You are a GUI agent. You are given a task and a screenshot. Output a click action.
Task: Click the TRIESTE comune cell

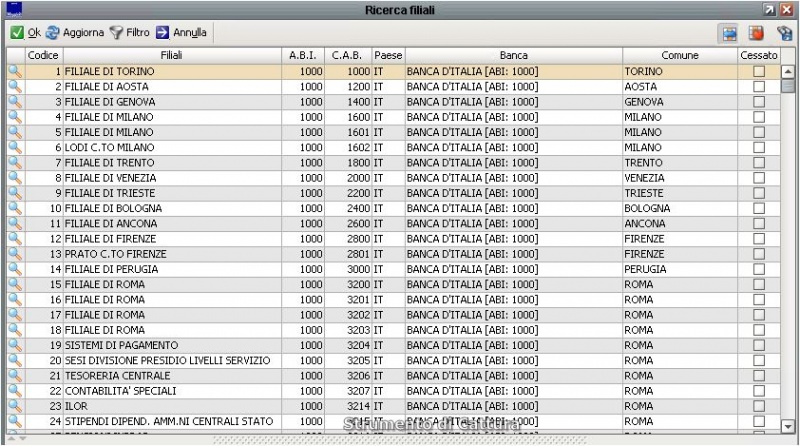(680, 193)
